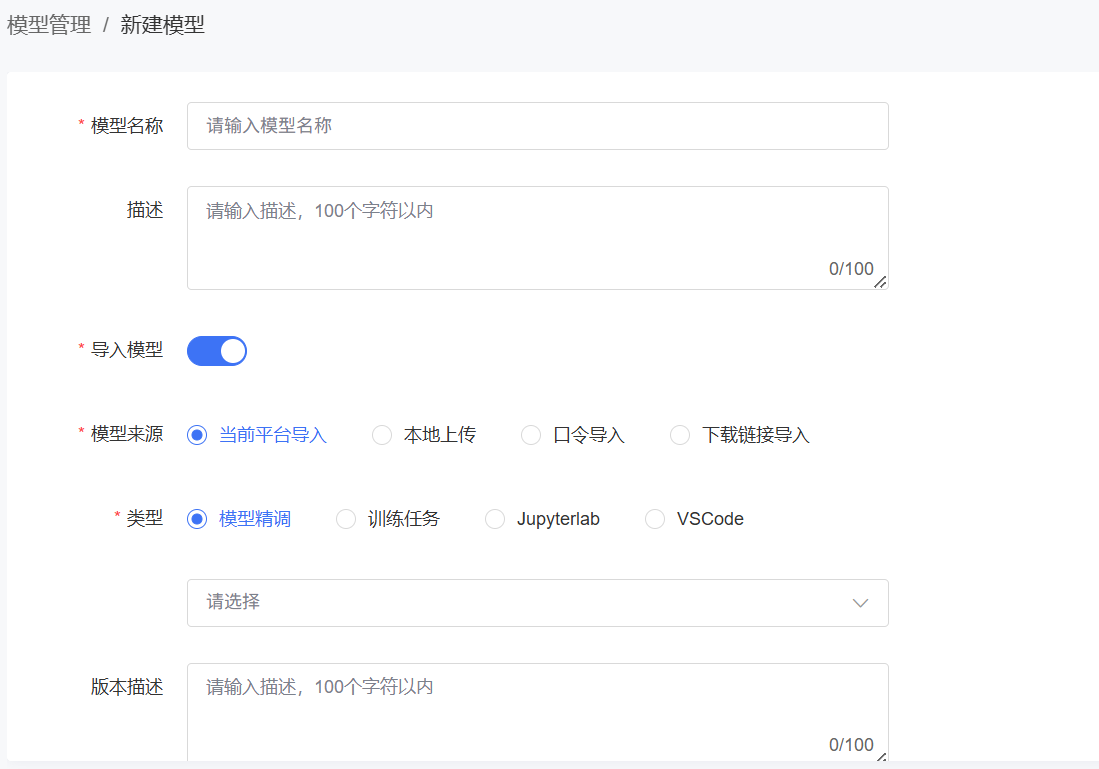Click the 描述 textarea resize handle
This screenshot has width=1099, height=769.
tap(880, 282)
